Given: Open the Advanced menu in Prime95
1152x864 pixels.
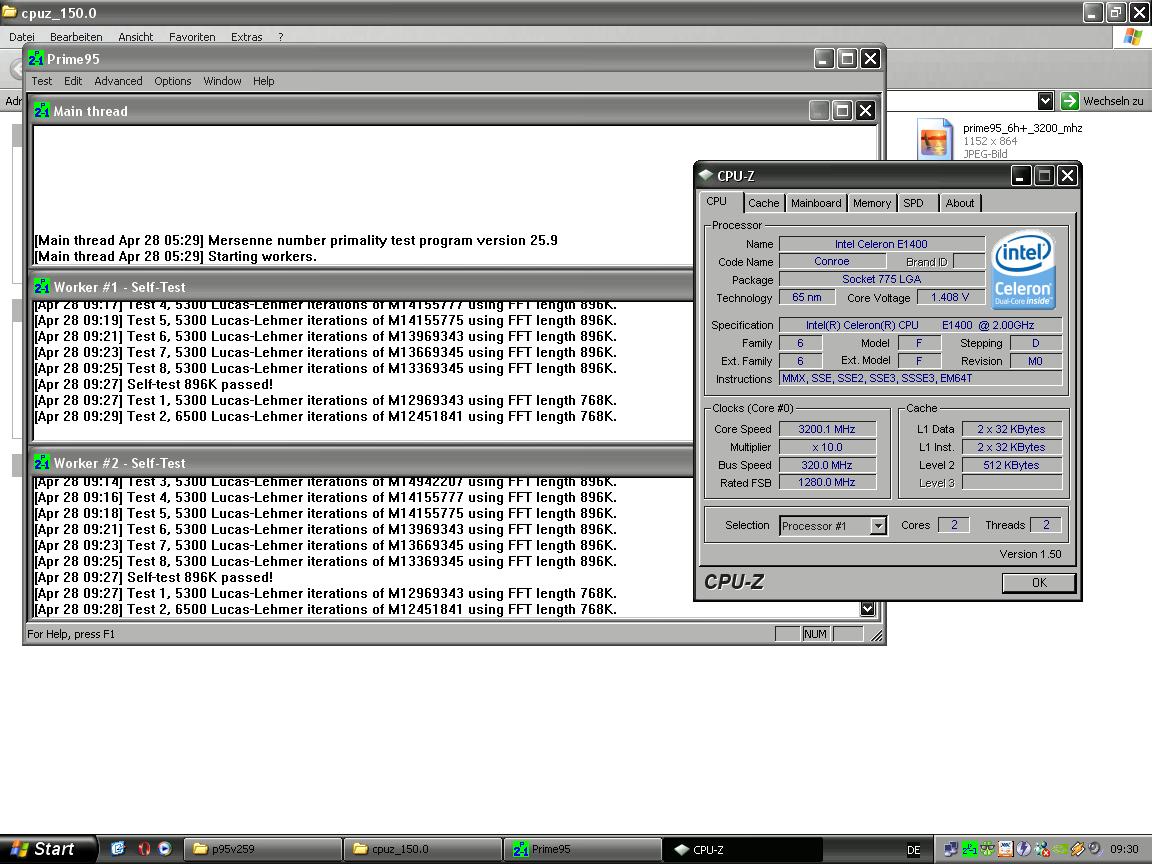Looking at the screenshot, I should click(118, 81).
